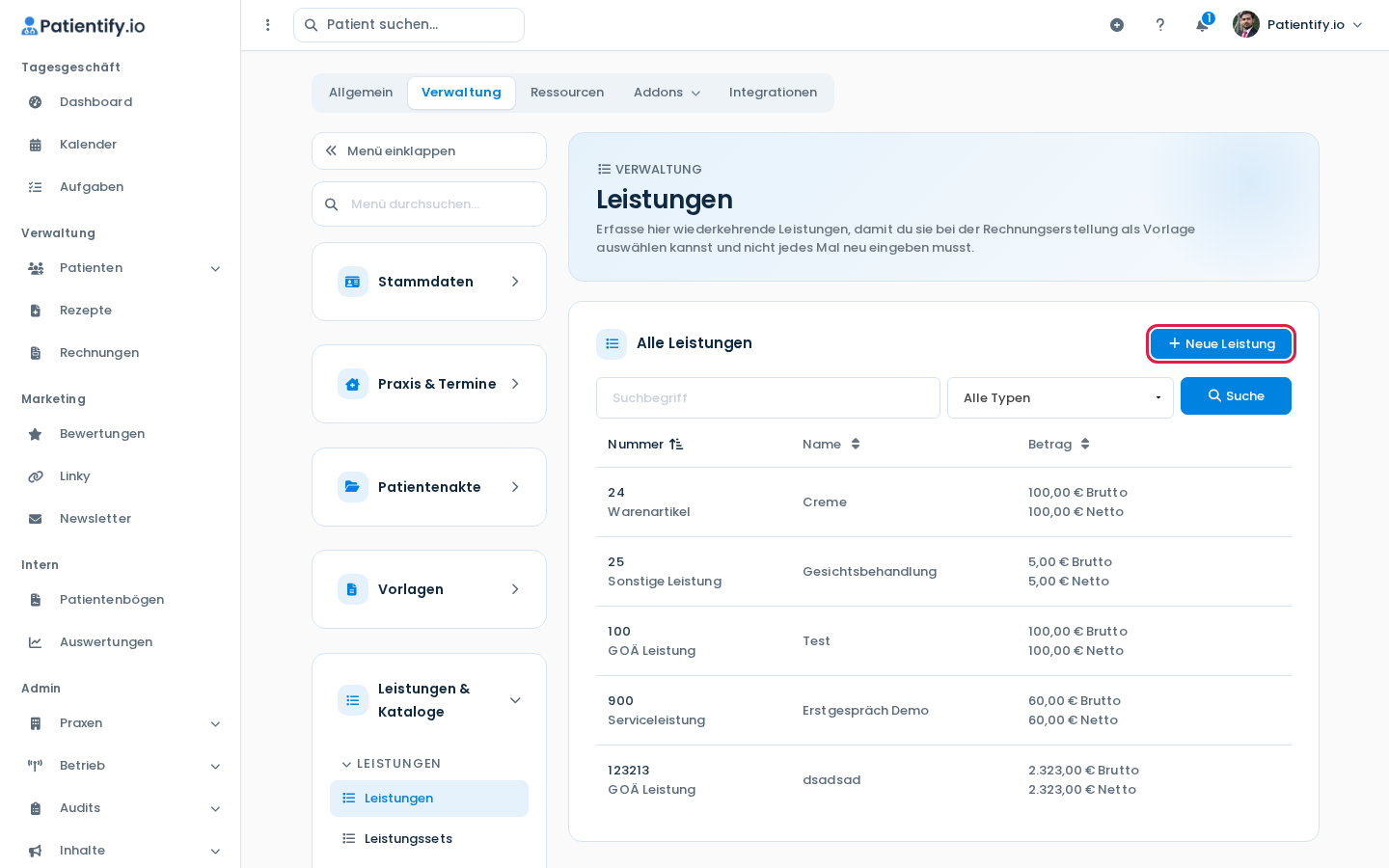
Task: Click the Dashboard icon in sidebar
Action: coord(36,102)
